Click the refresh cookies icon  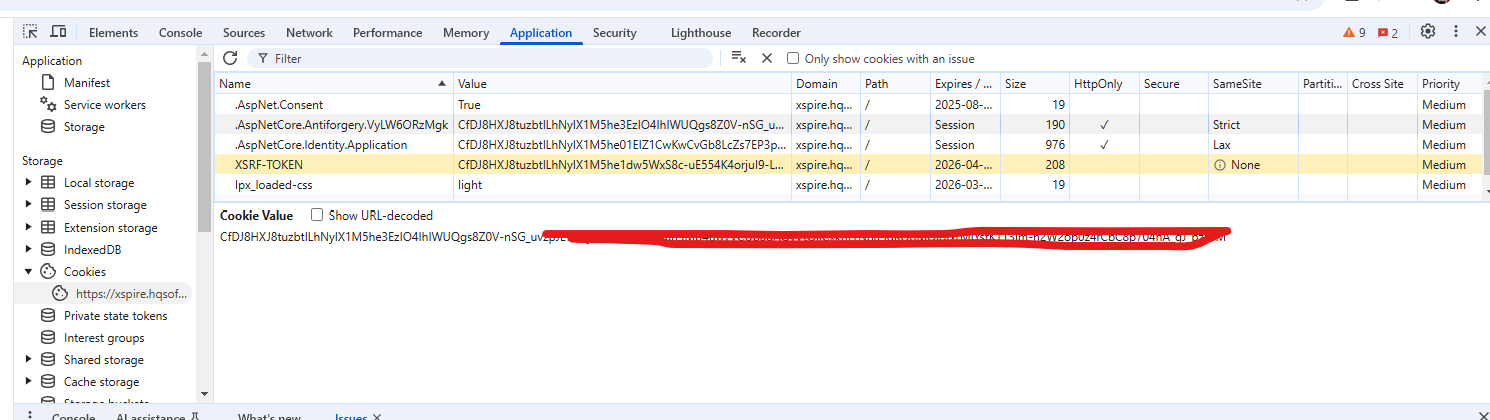coord(230,58)
